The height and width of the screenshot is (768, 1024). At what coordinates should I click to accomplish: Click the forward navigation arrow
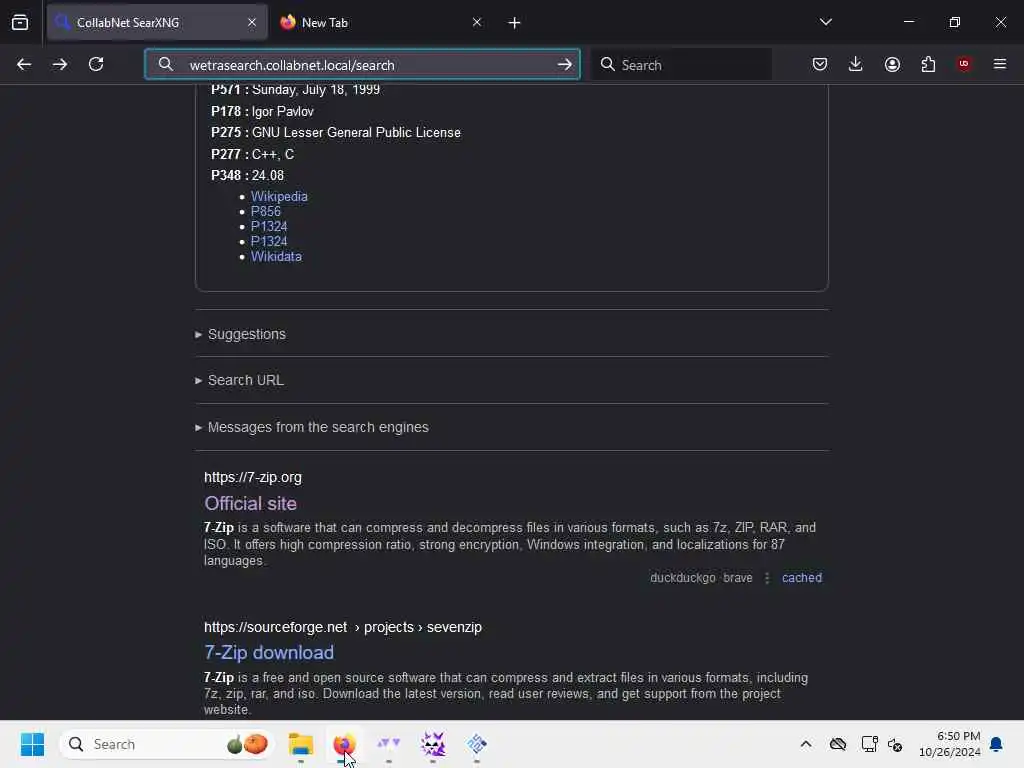[x=59, y=64]
